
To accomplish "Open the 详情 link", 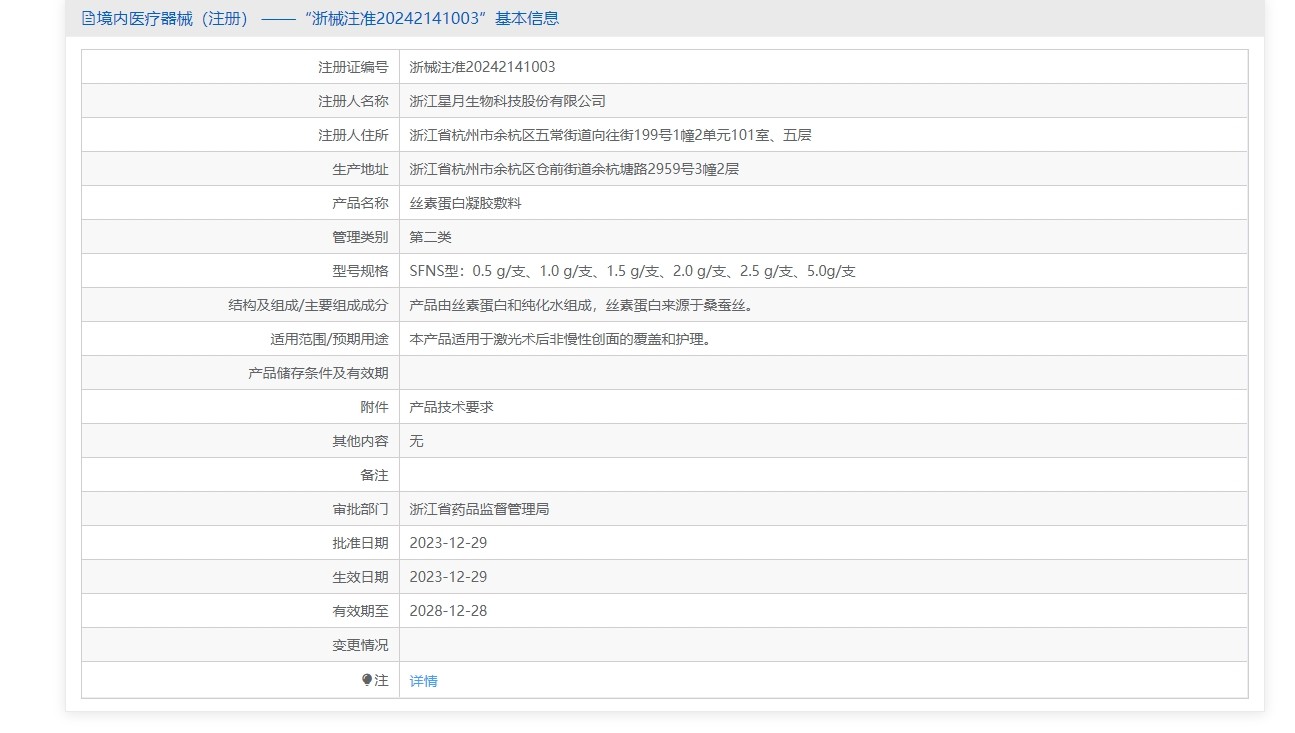I will pos(424,681).
